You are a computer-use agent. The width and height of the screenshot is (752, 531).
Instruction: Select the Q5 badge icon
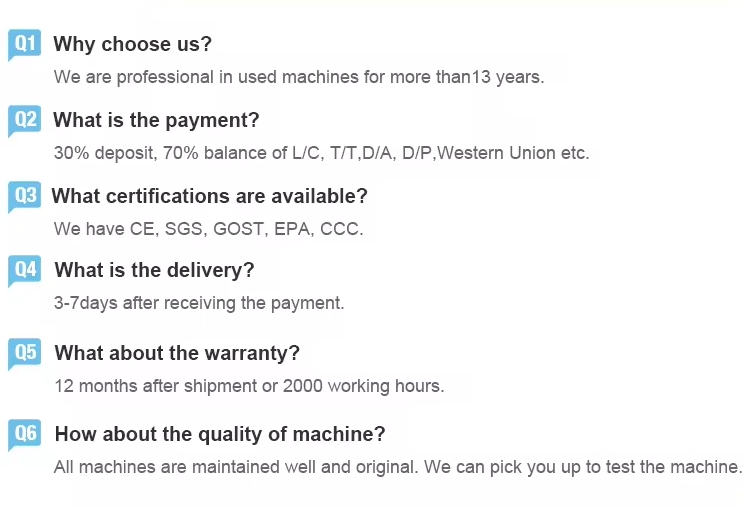25,352
